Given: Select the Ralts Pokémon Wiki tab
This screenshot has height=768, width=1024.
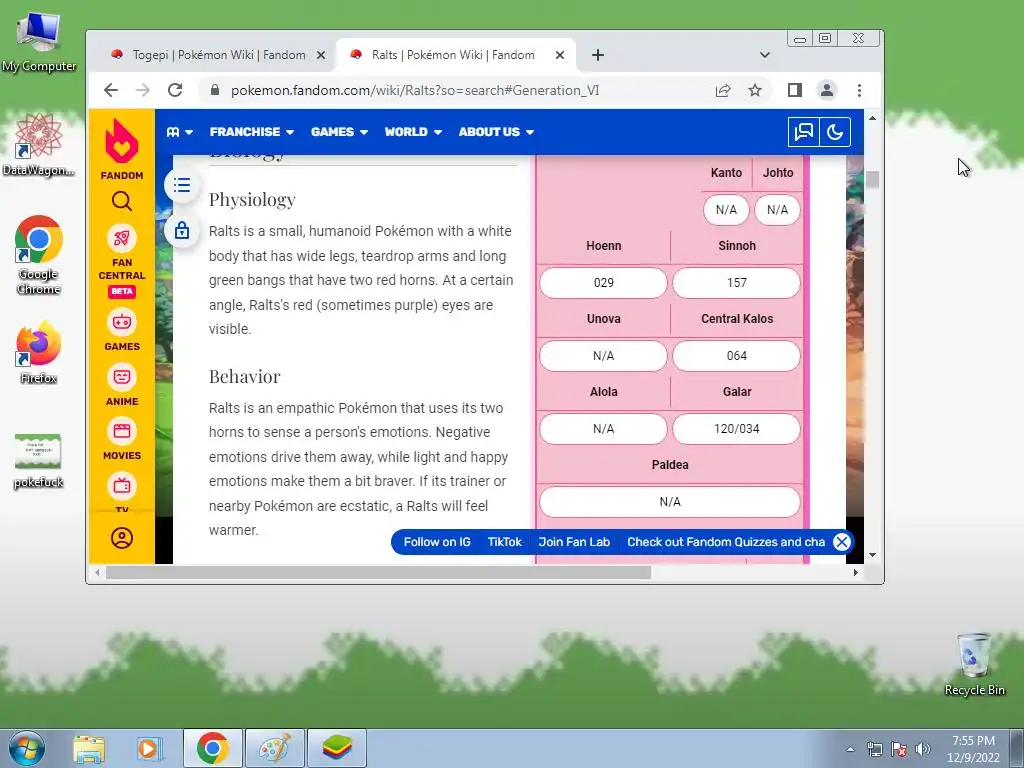Looking at the screenshot, I should click(x=454, y=55).
